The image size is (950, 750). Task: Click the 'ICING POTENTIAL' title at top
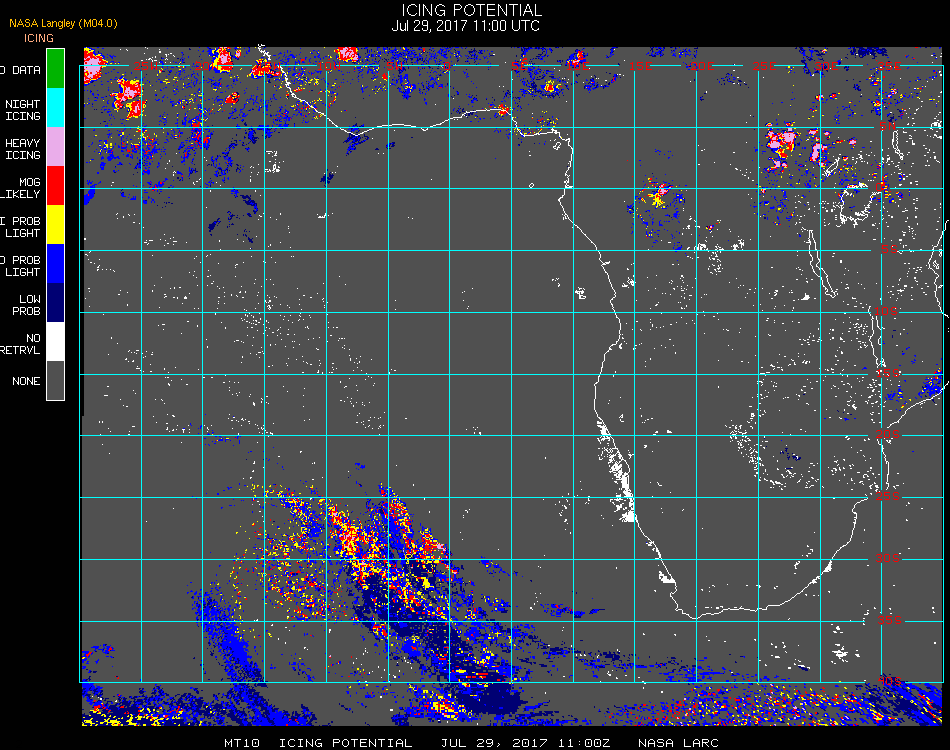click(471, 10)
